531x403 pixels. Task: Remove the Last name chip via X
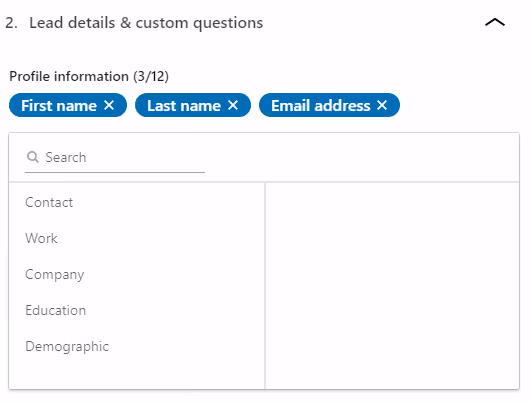(x=233, y=105)
